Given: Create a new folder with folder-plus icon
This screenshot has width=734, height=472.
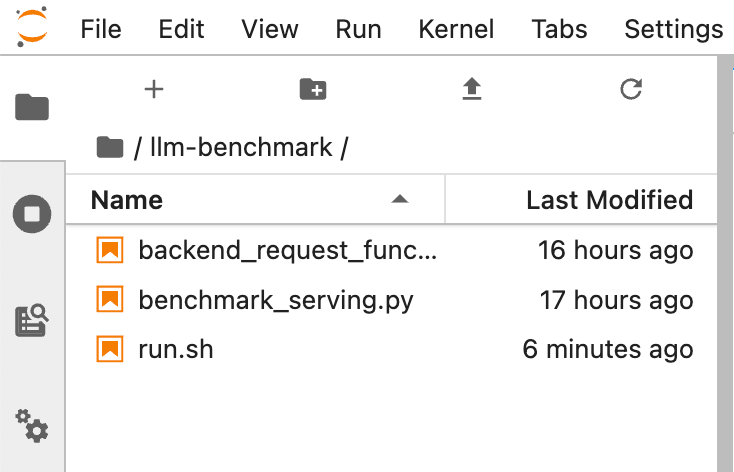Looking at the screenshot, I should tap(313, 89).
